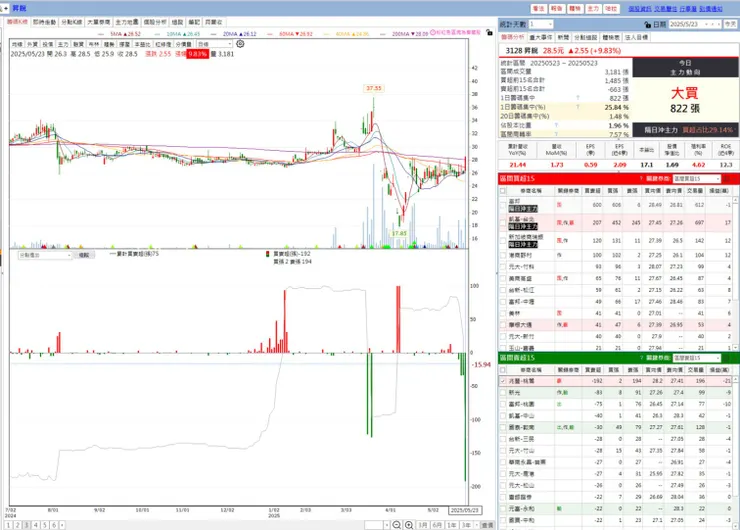Click the help icon in the green 區間賣超15 header
The width and height of the screenshot is (740, 530).
click(x=641, y=358)
